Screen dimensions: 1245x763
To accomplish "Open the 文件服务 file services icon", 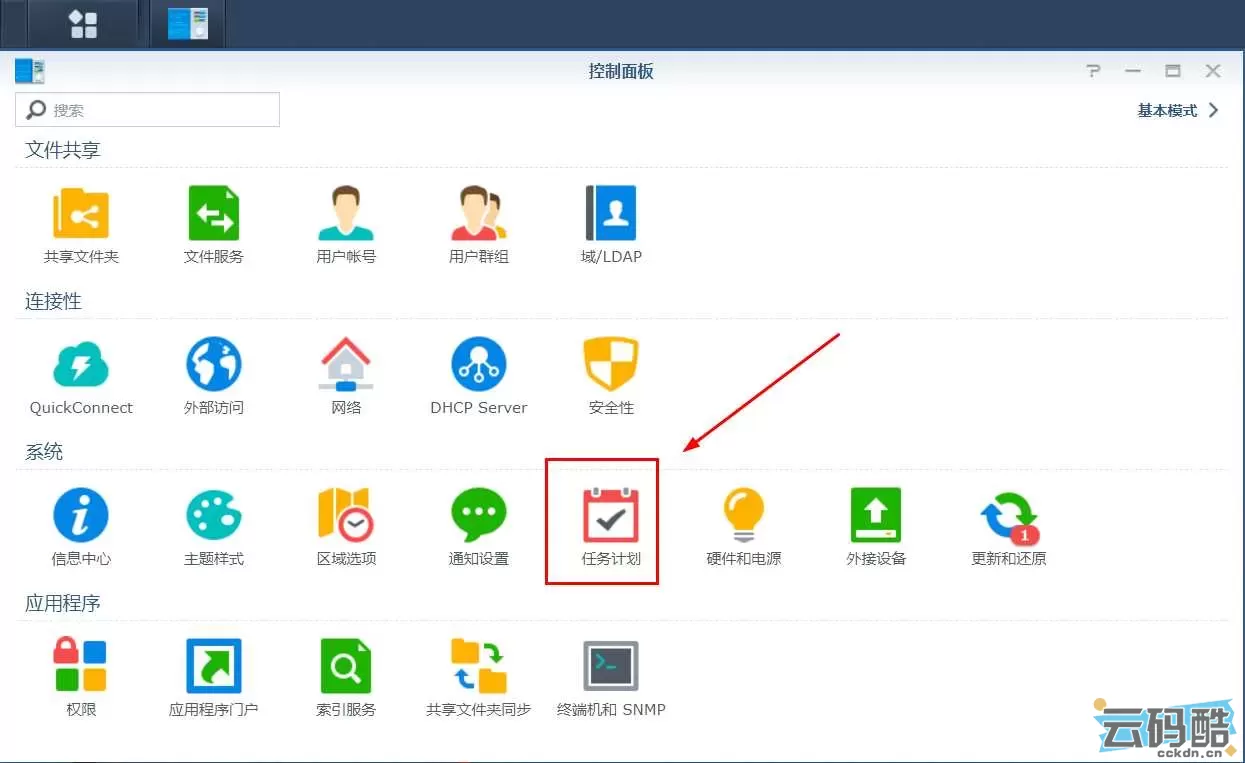I will click(x=214, y=213).
